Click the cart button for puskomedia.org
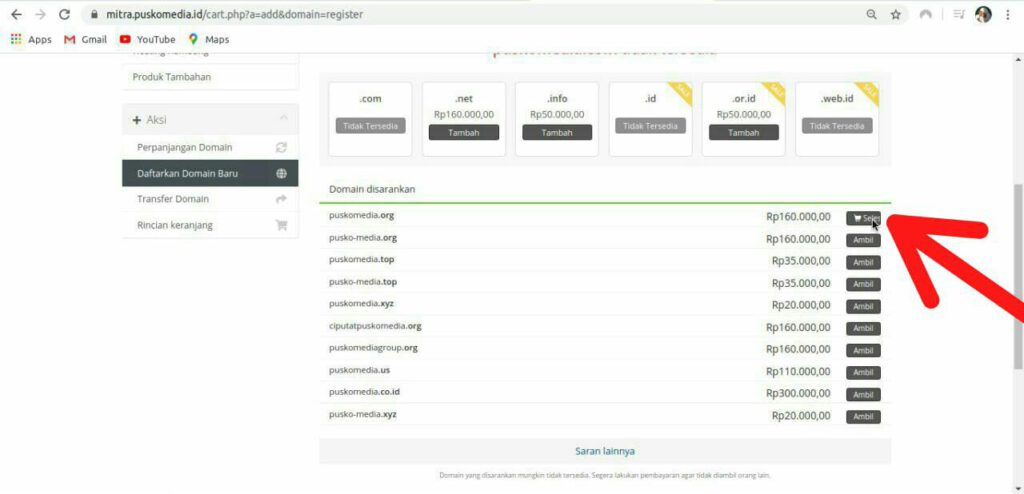This screenshot has width=1024, height=494. 863,218
